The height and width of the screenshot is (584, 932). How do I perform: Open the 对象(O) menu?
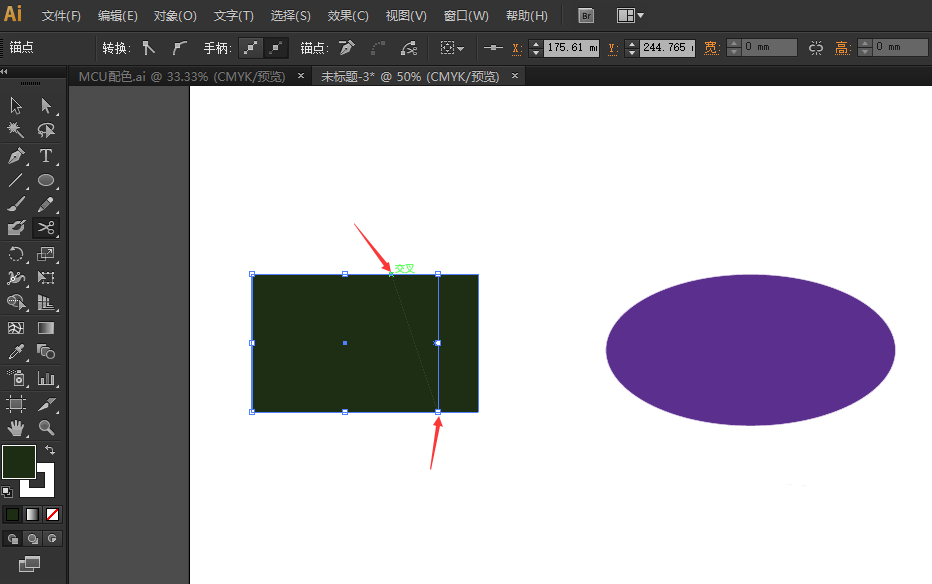click(175, 15)
